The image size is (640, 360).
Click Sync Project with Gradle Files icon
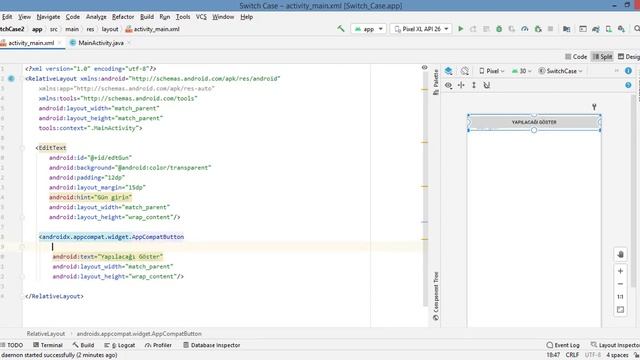596,29
